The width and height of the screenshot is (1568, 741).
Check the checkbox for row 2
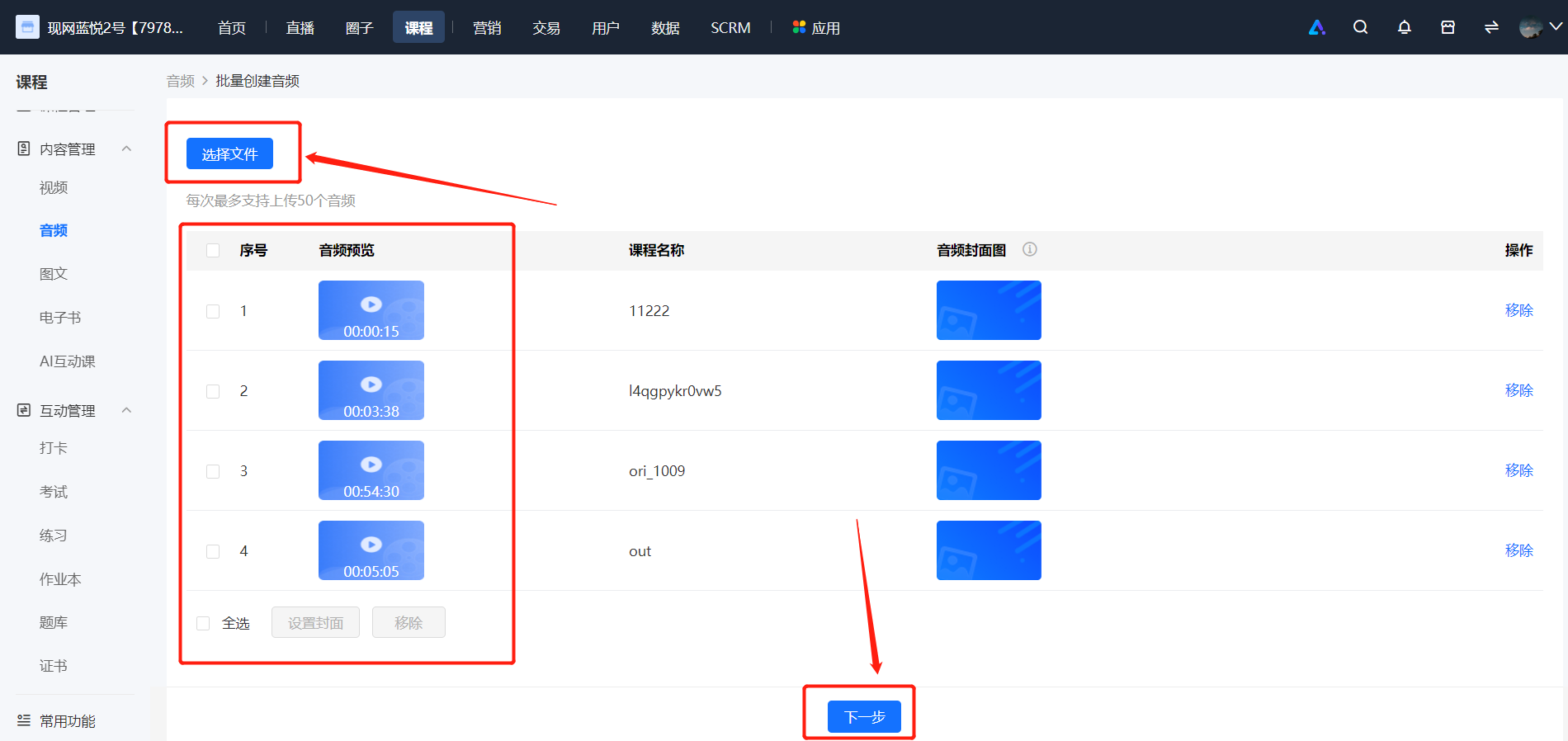(x=213, y=391)
